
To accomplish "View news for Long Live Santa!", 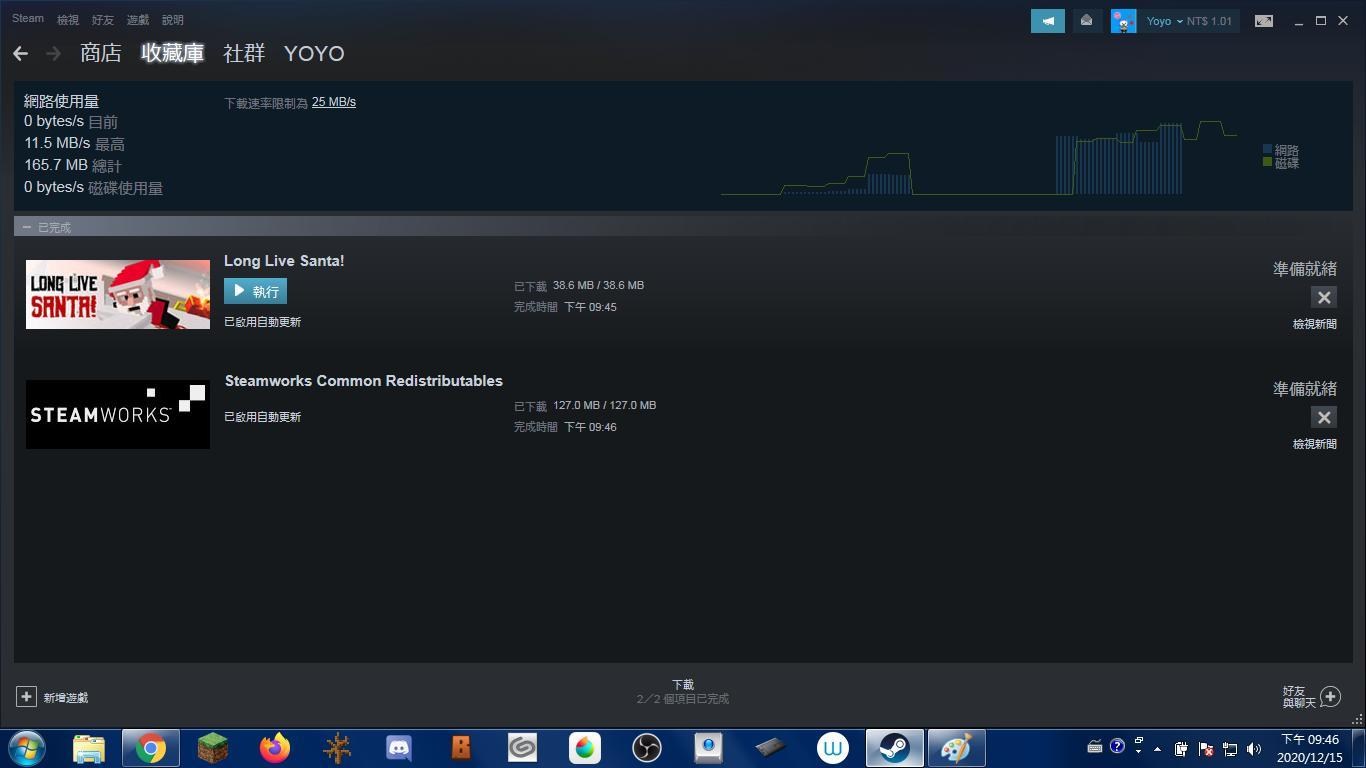I will (1314, 324).
